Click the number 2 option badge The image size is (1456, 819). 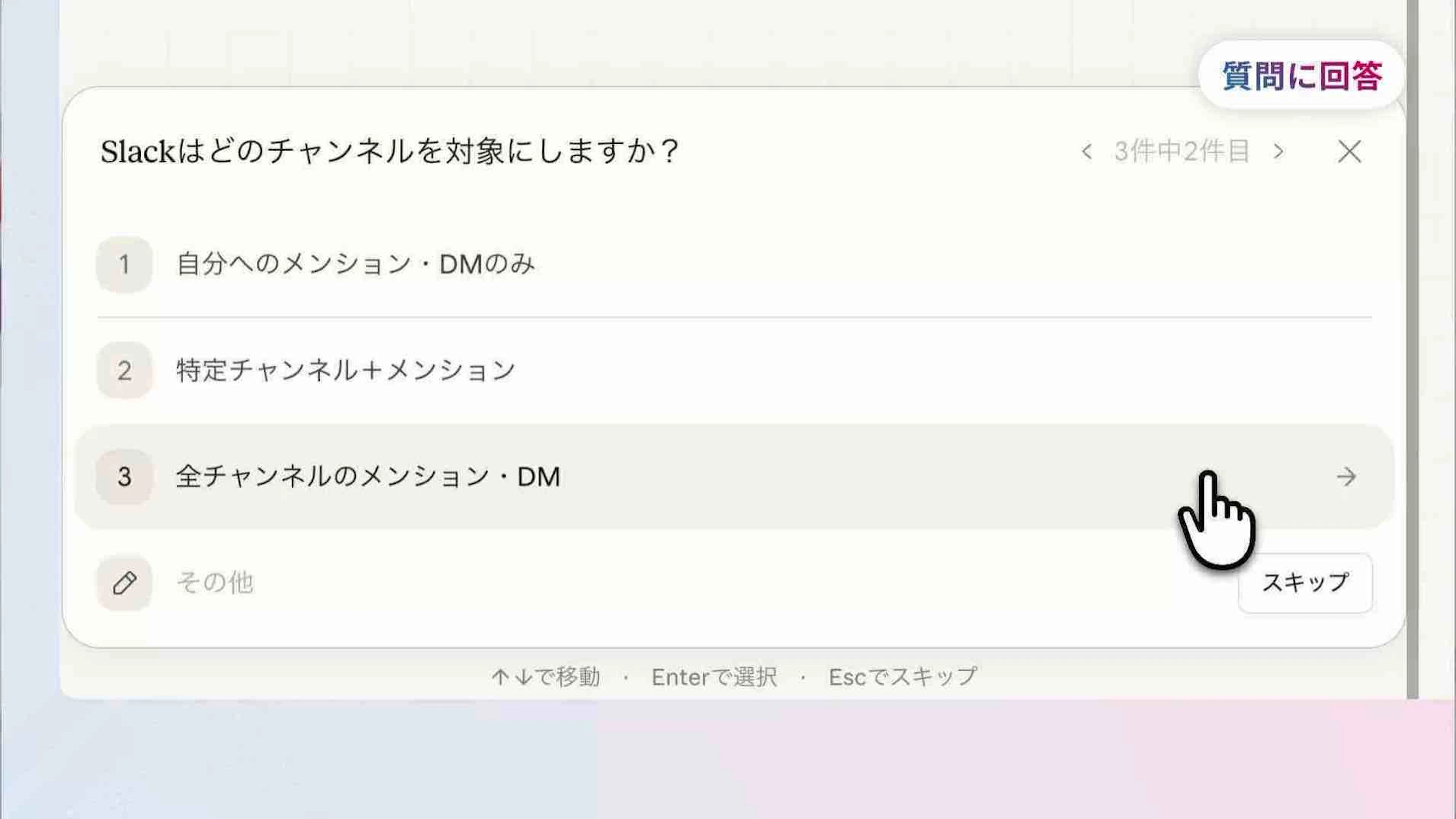pyautogui.click(x=124, y=371)
